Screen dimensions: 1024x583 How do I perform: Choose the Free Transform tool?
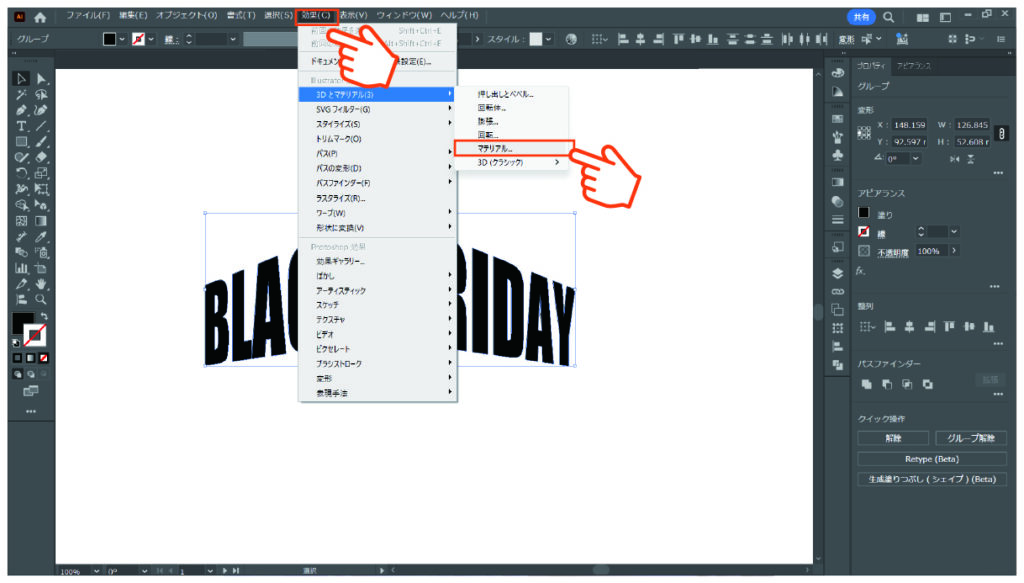[41, 189]
